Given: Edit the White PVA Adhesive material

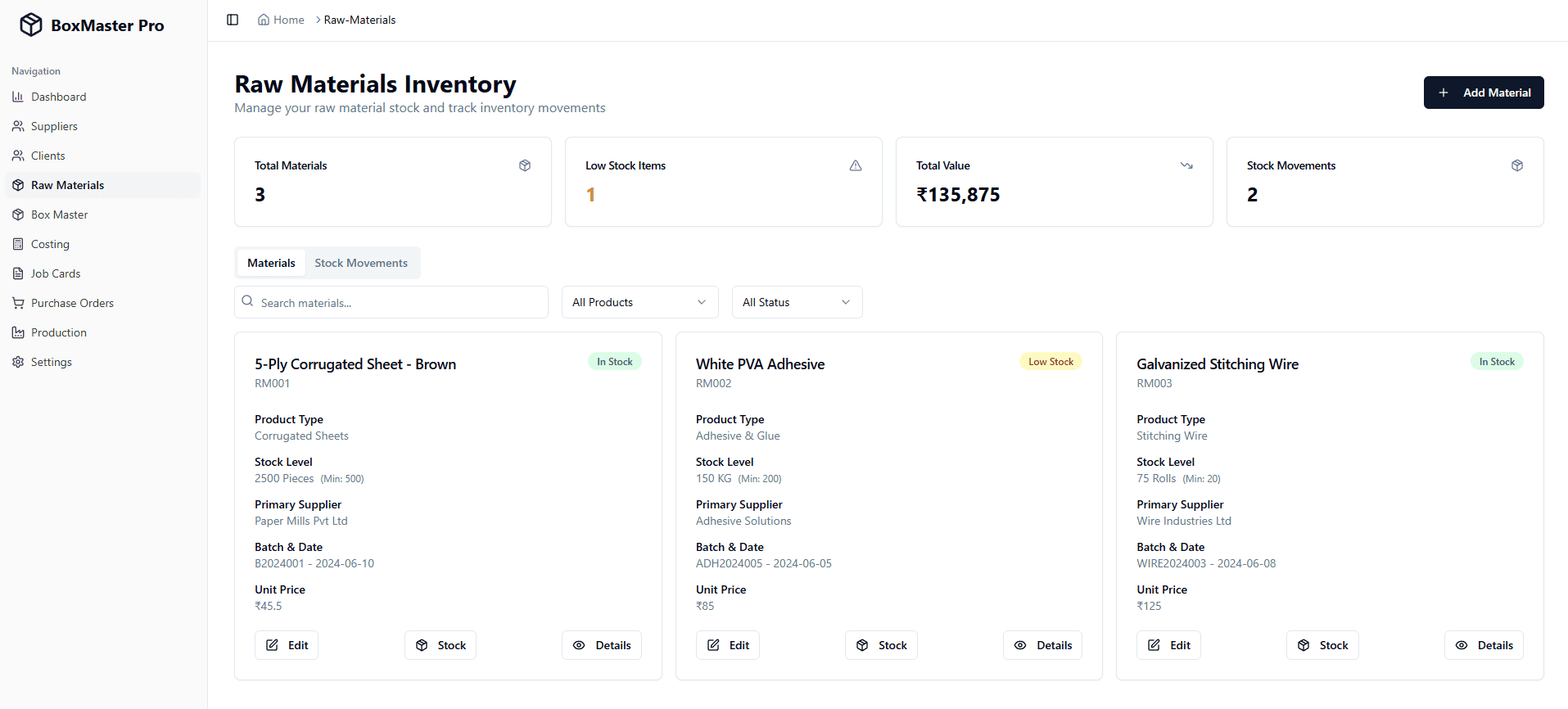Looking at the screenshot, I should (x=728, y=645).
